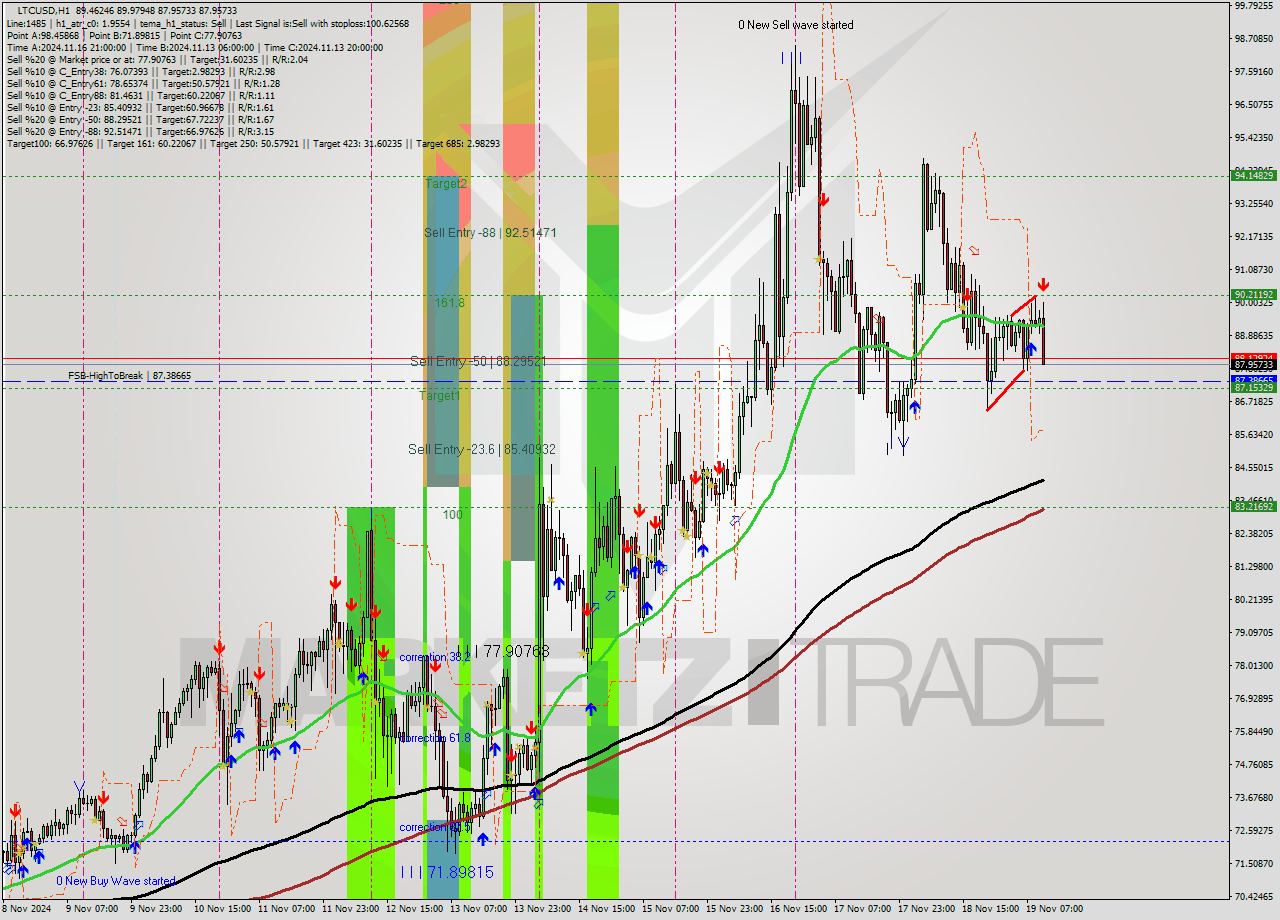Click price axis value 99.79255
The height and width of the screenshot is (920, 1280).
click(1254, 5)
